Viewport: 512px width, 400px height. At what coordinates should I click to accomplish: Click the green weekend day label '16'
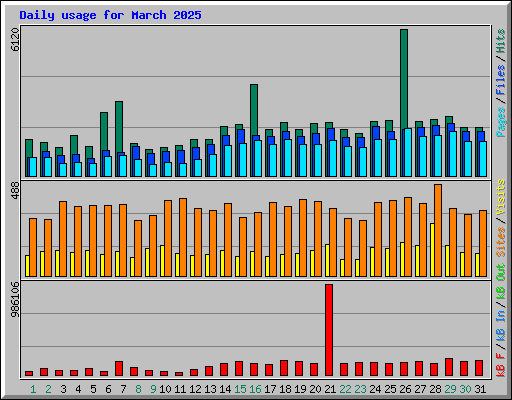click(255, 389)
